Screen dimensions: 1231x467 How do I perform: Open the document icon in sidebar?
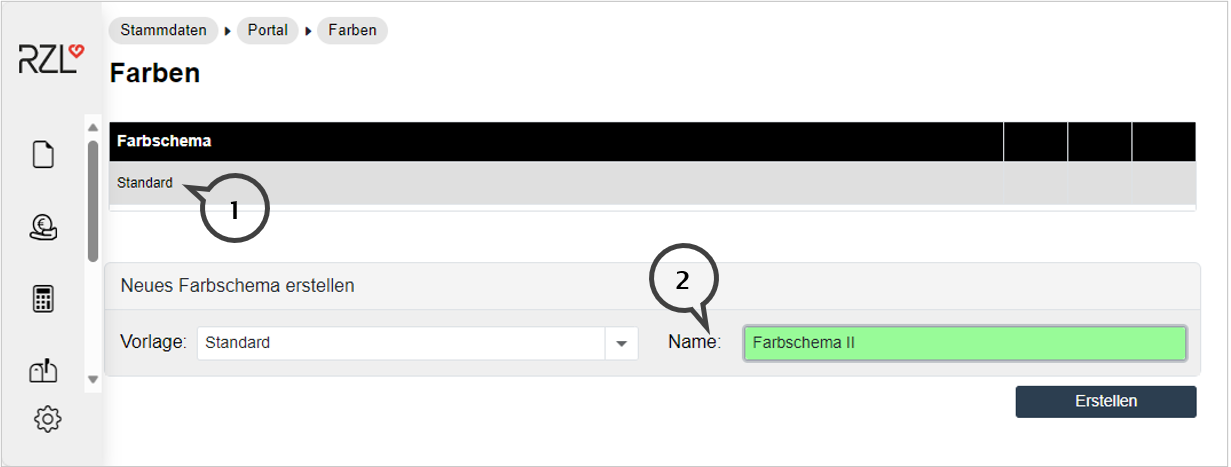43,155
